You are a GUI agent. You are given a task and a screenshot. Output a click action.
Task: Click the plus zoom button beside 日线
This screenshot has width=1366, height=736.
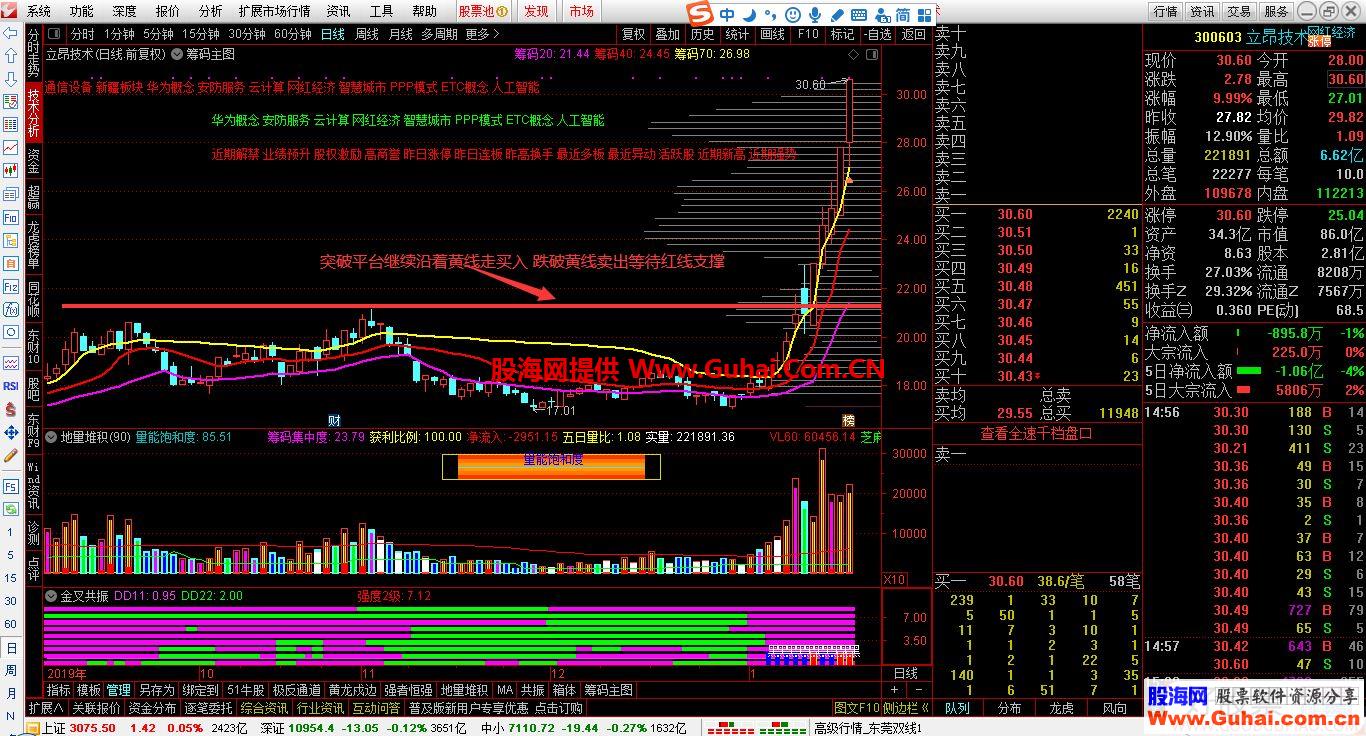tap(893, 689)
